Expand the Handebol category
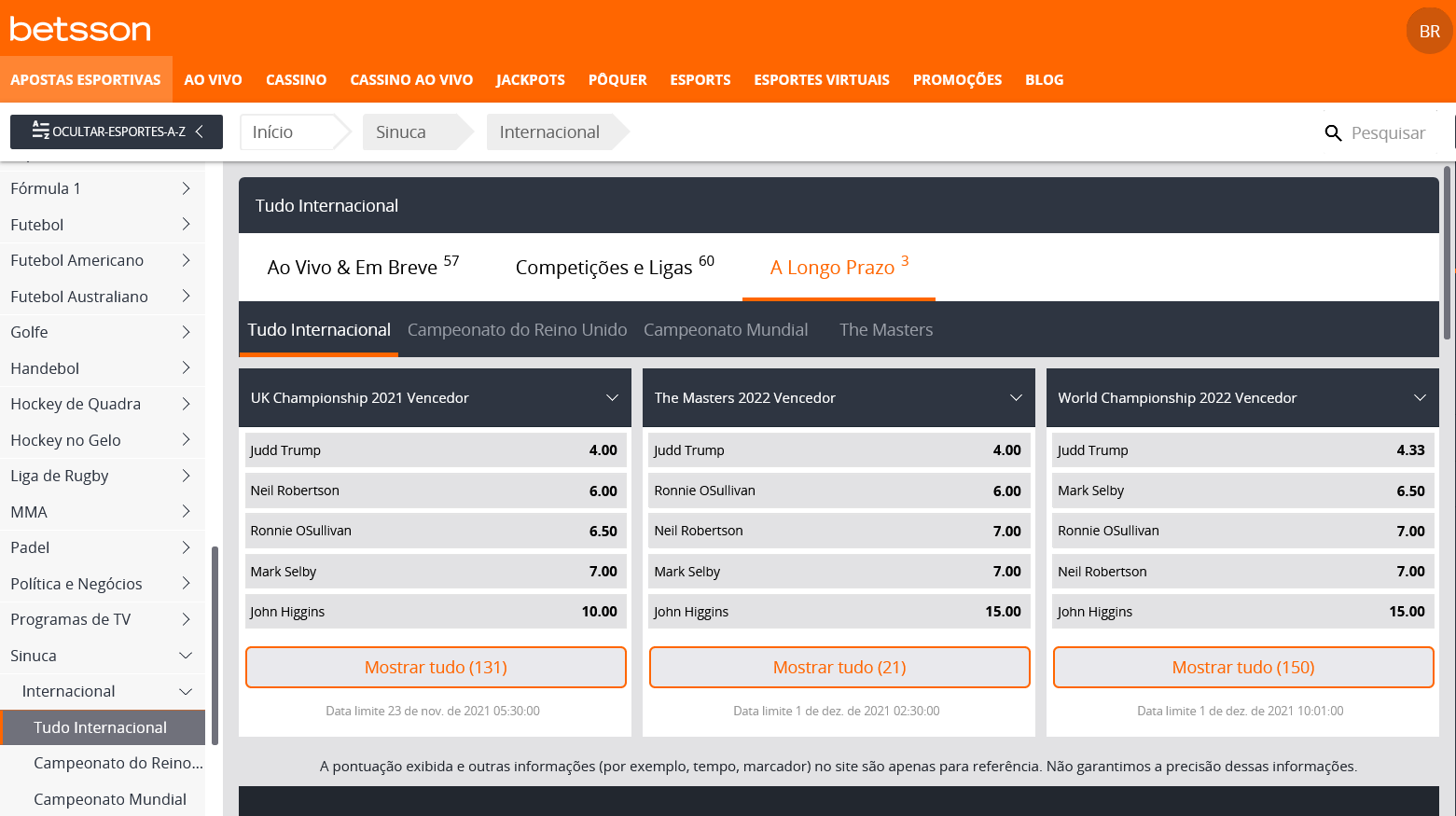Image resolution: width=1456 pixels, height=816 pixels. point(103,368)
